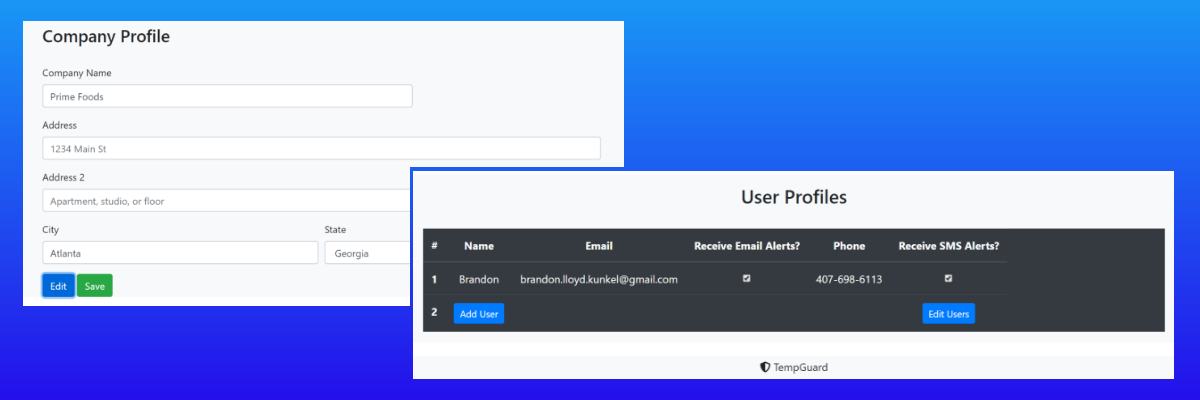
Task: Click the Company Profile heading
Action: click(x=106, y=37)
